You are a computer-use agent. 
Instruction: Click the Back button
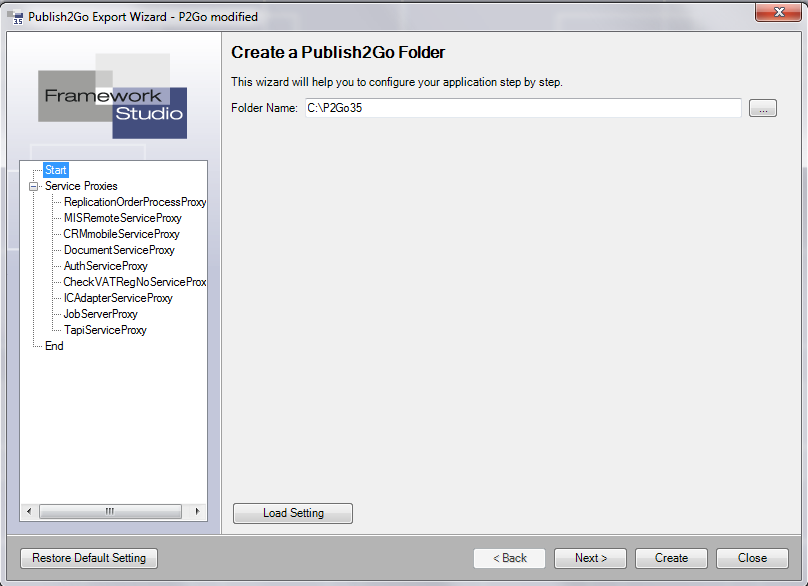pyautogui.click(x=510, y=558)
